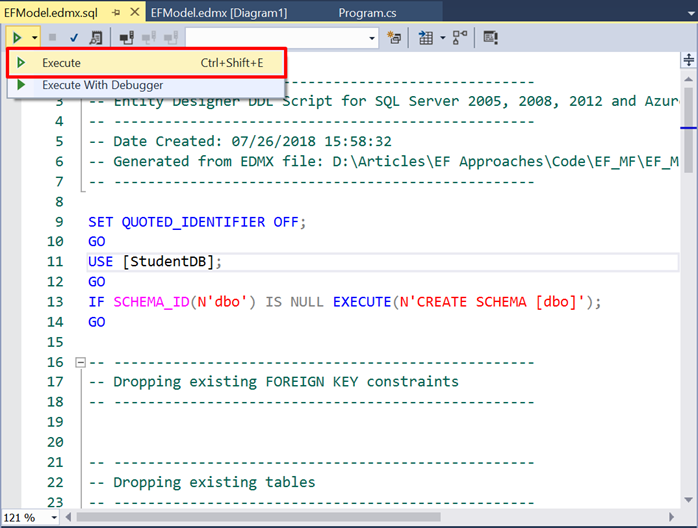
Task: Click the text SET QUOTED_IDENTIFIER OFF;
Action: pyautogui.click(x=197, y=222)
